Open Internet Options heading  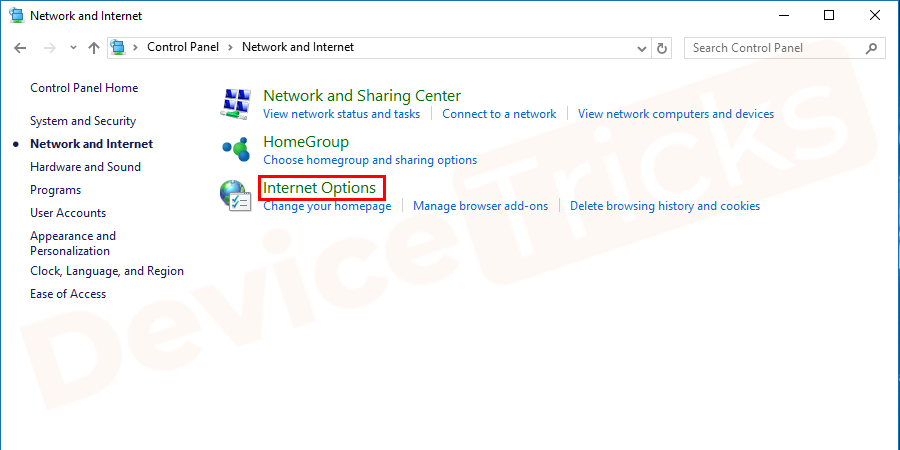(320, 187)
